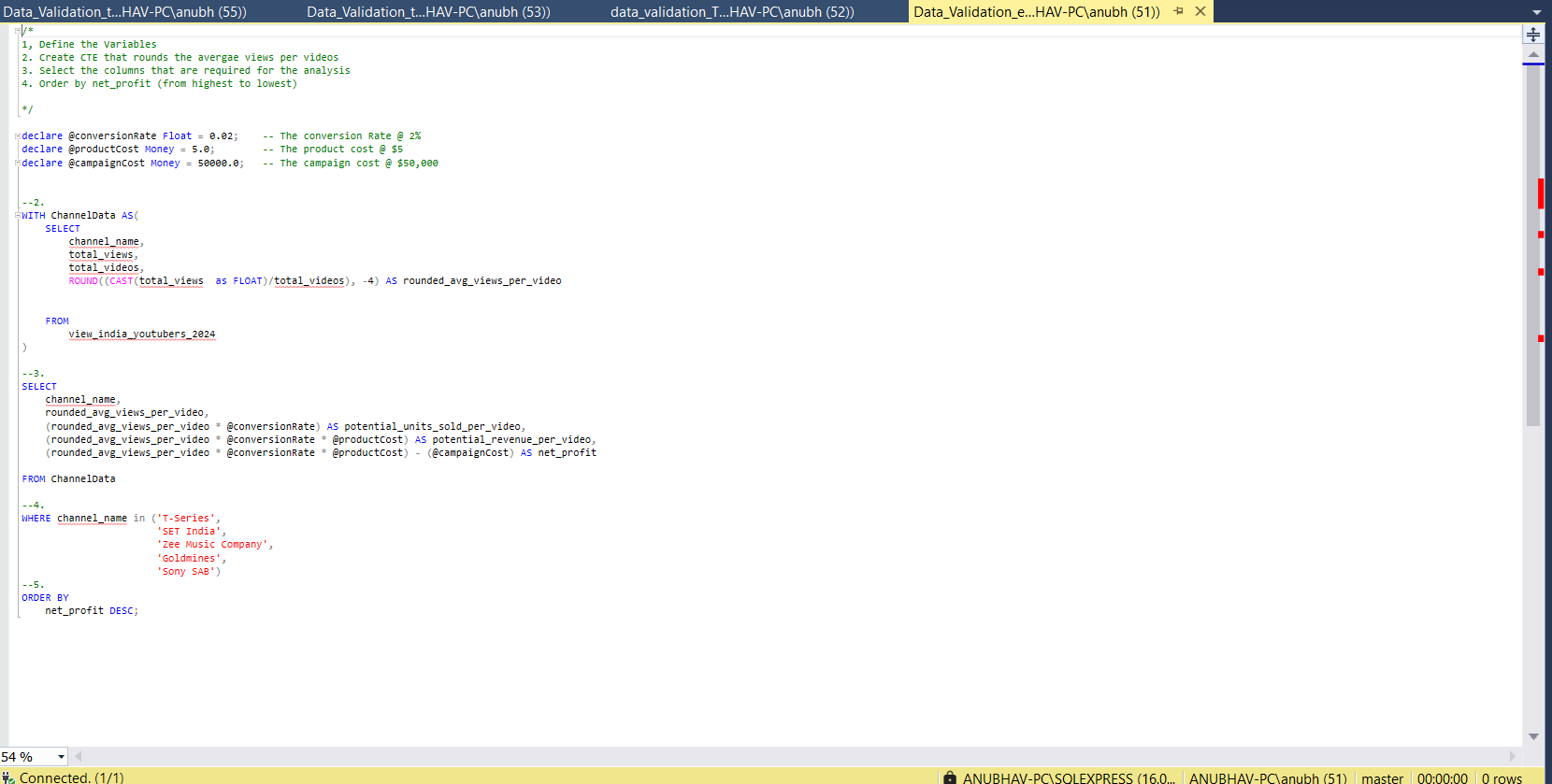Click 'ANUBHAV-PC\SQLEXPRESS' server name in status bar
This screenshot has width=1552, height=784.
point(1069,777)
